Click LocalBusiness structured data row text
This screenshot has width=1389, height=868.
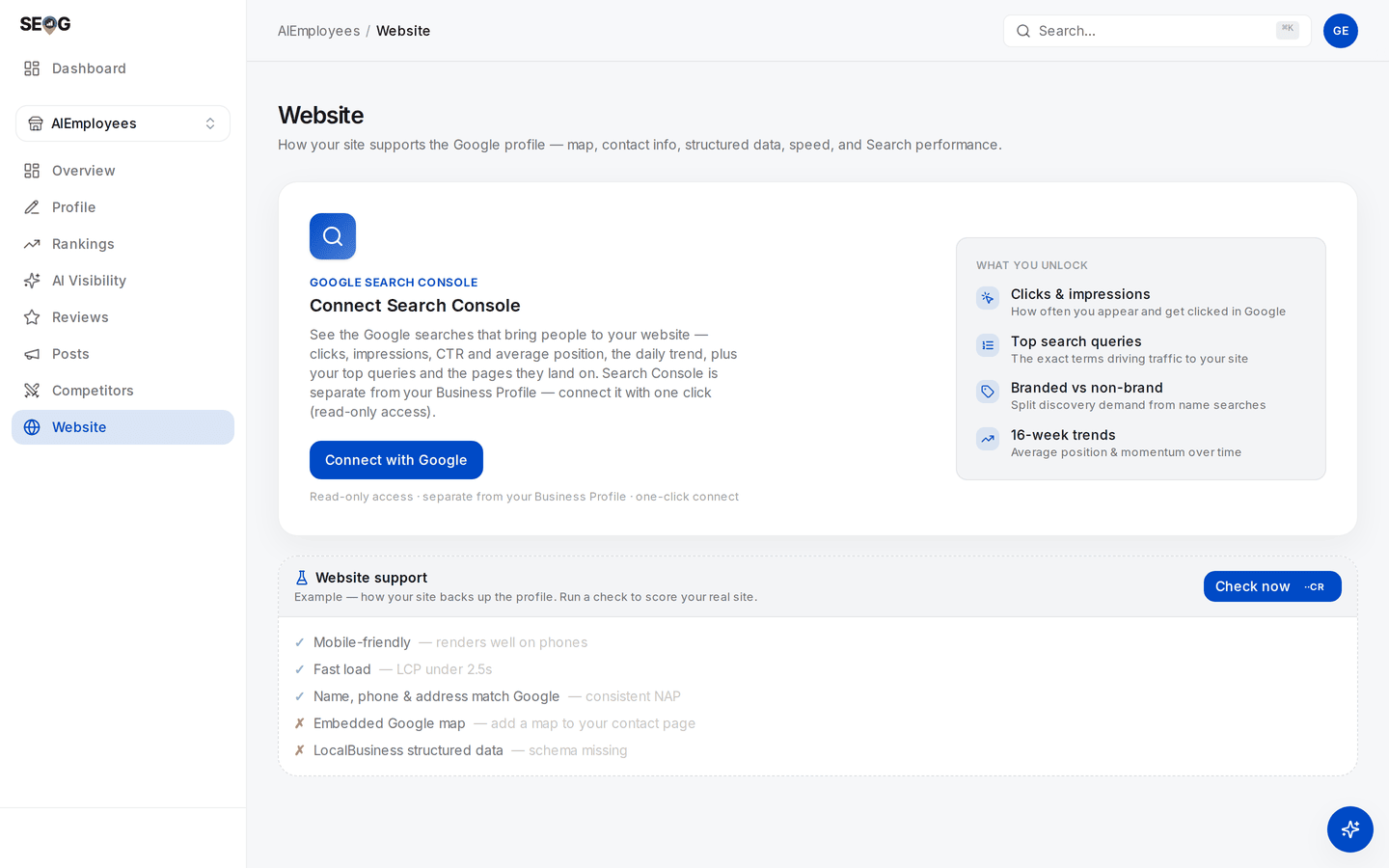pyautogui.click(x=408, y=750)
